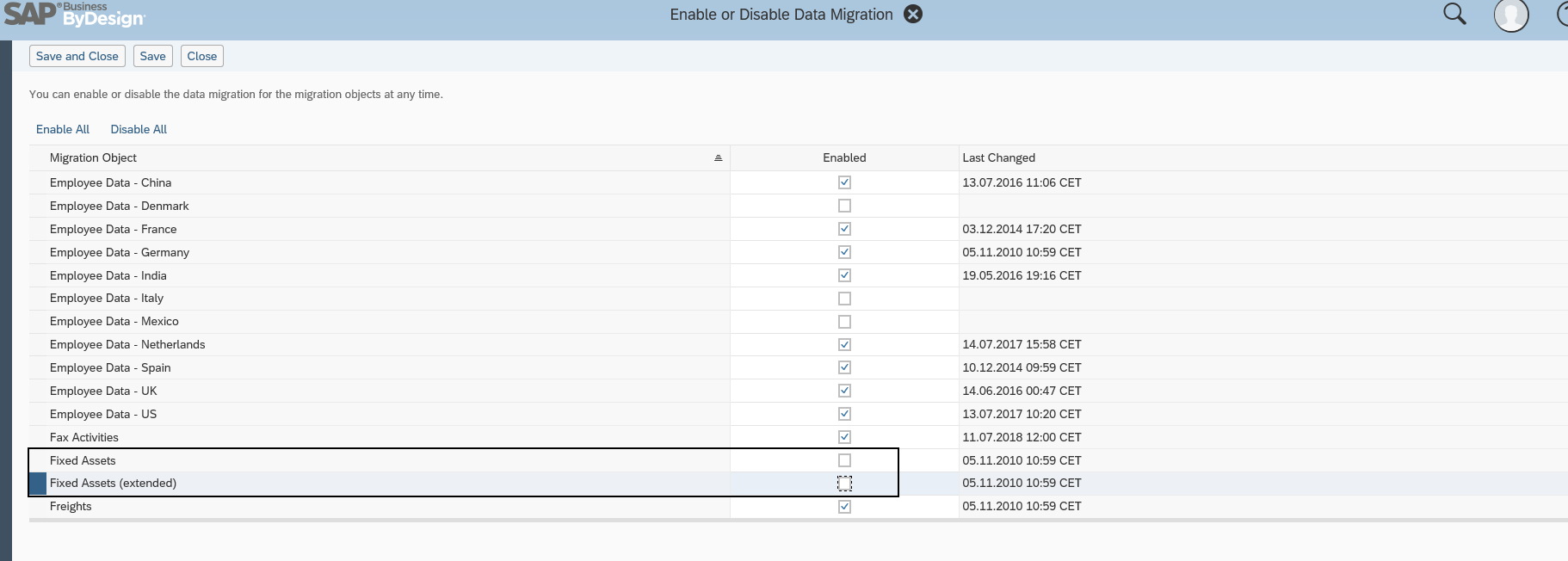Viewport: 1568px width, 561px height.
Task: Click the Save button
Action: [153, 56]
